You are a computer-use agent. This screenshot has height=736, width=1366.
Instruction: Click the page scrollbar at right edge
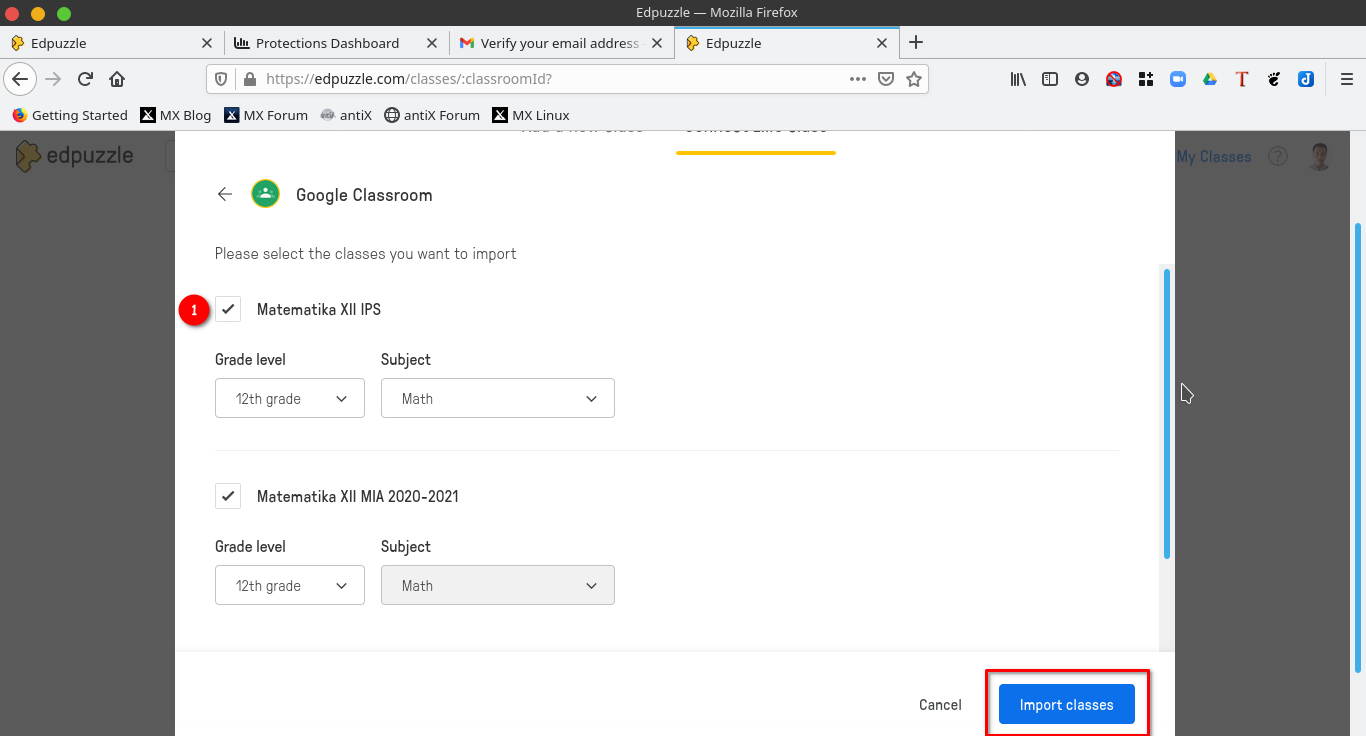point(1358,447)
